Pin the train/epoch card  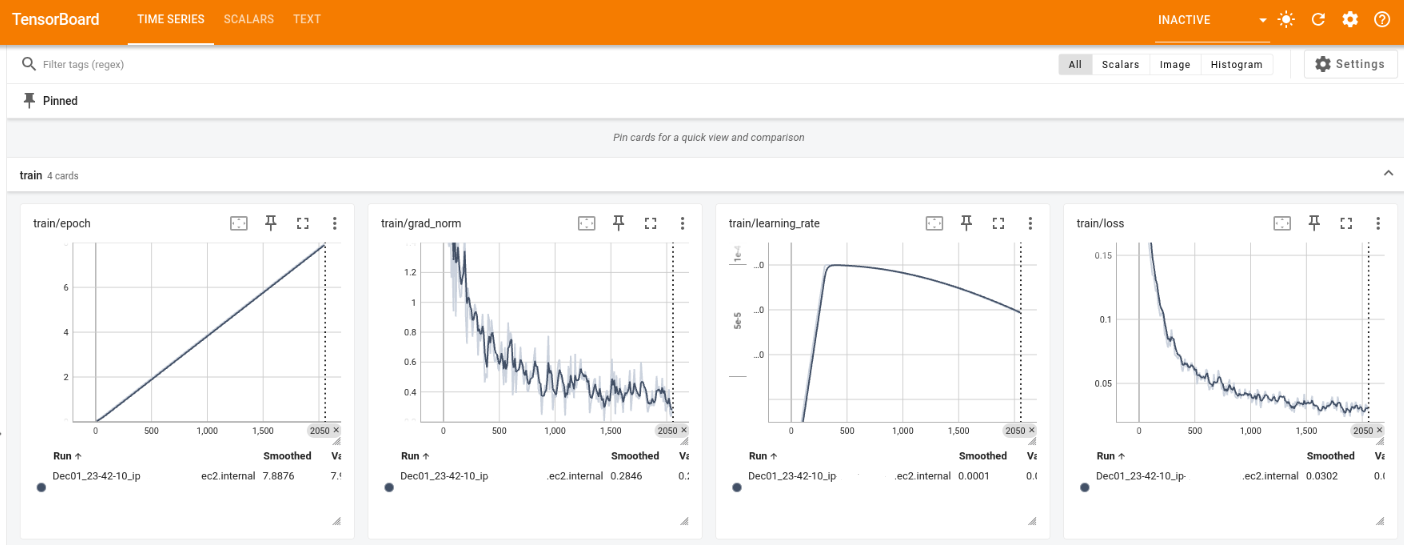270,223
